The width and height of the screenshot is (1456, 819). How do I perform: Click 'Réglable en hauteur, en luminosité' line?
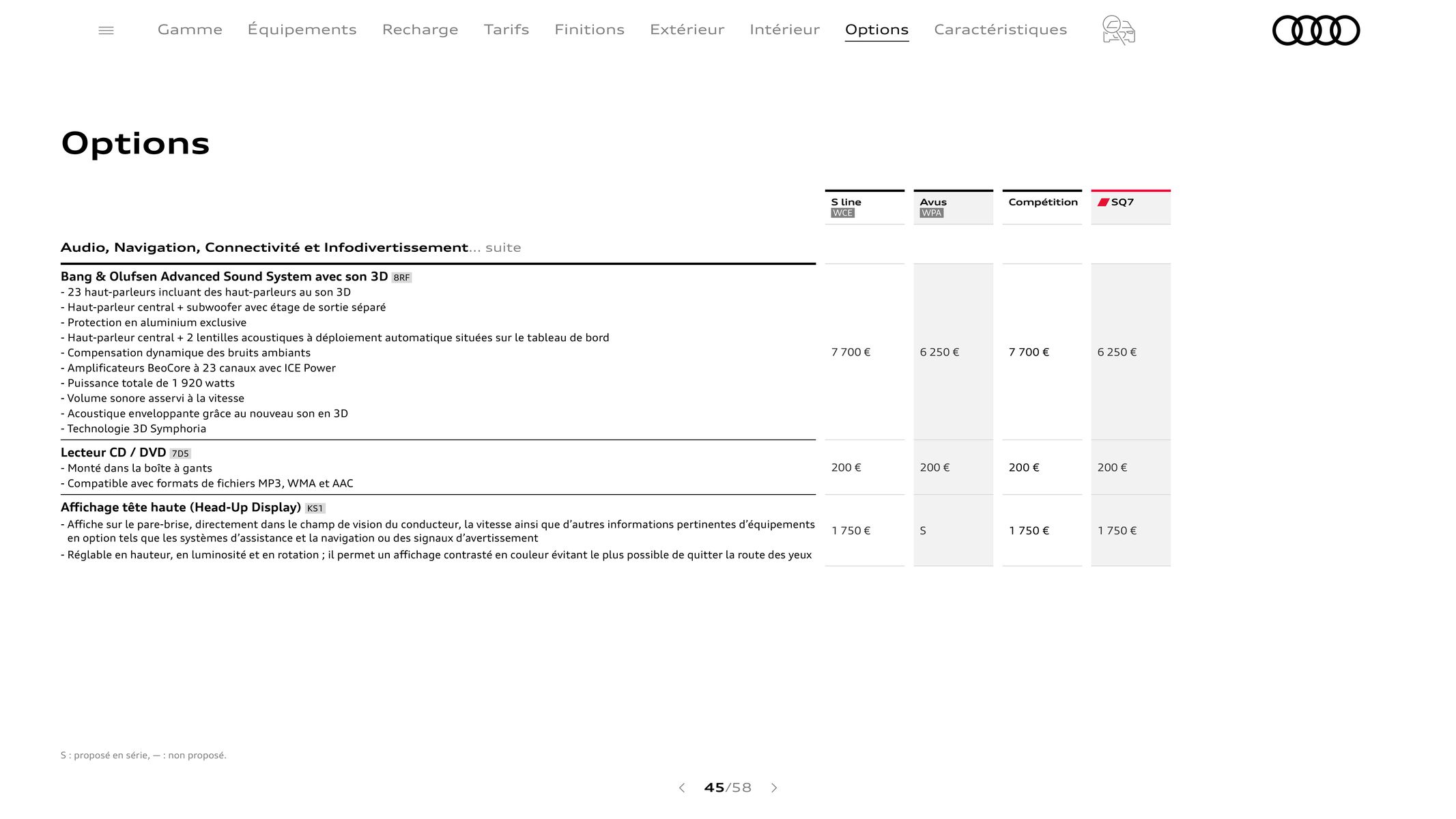tap(436, 555)
